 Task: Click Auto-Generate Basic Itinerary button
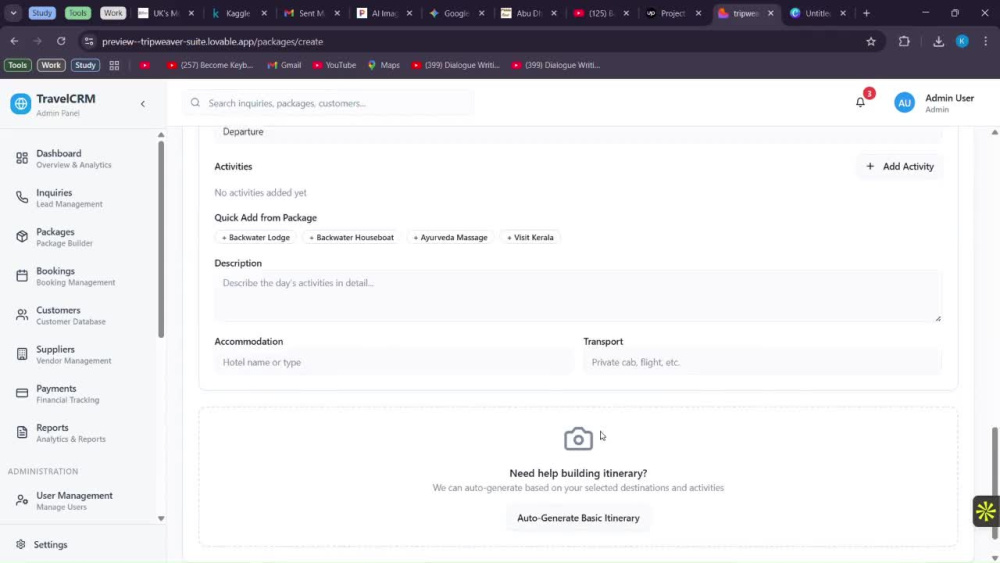tap(578, 518)
